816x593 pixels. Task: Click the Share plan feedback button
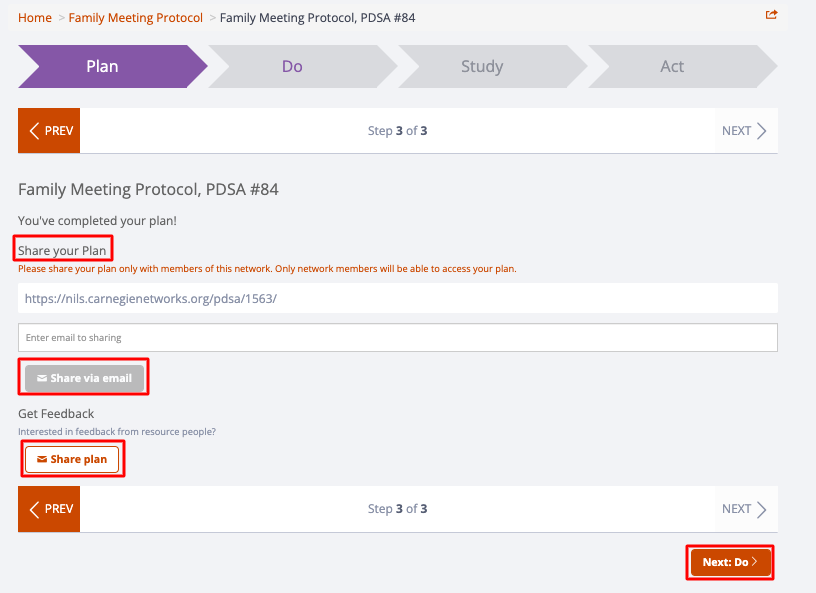click(x=72, y=459)
